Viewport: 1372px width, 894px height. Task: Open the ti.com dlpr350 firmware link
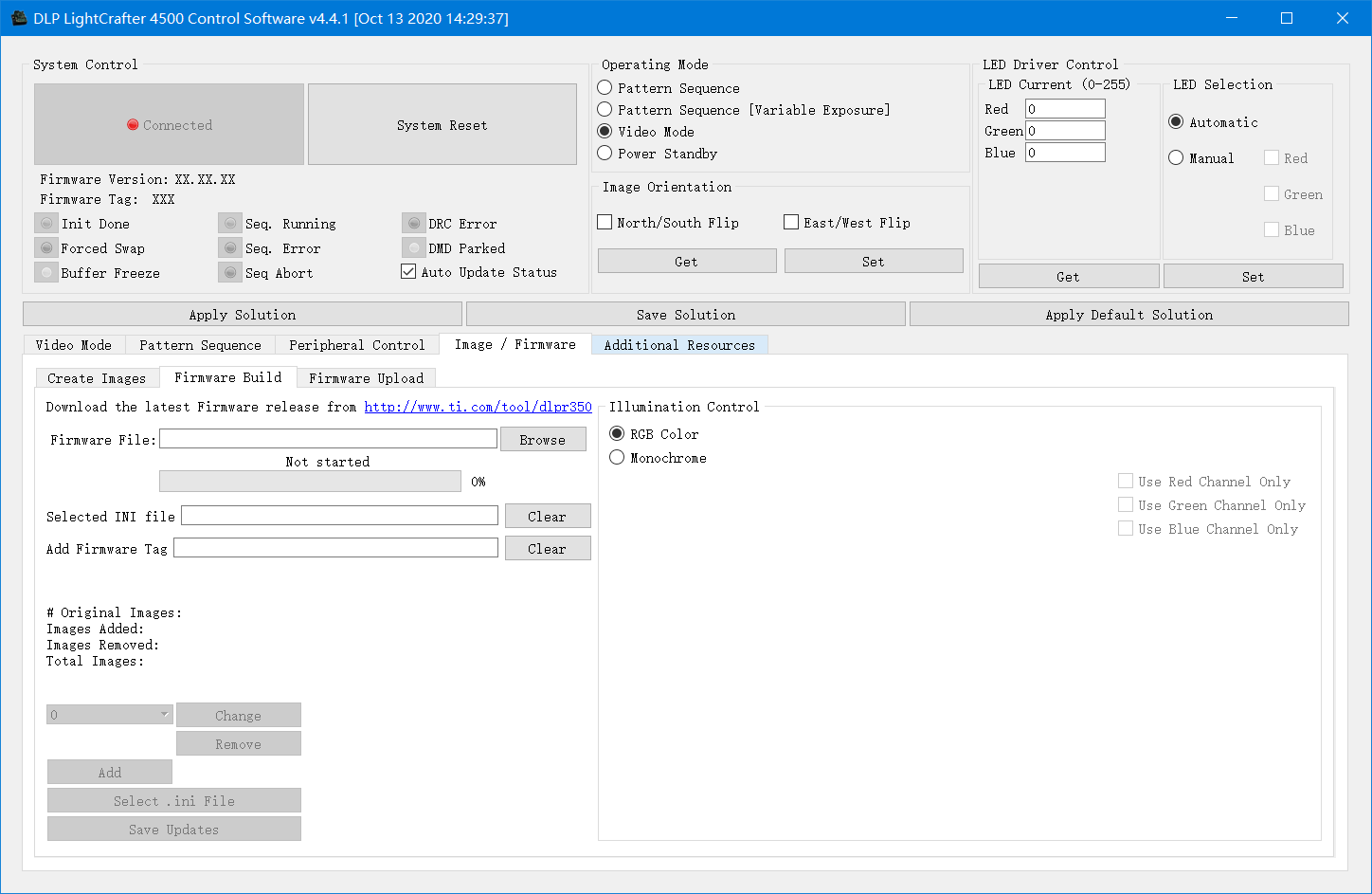point(478,407)
